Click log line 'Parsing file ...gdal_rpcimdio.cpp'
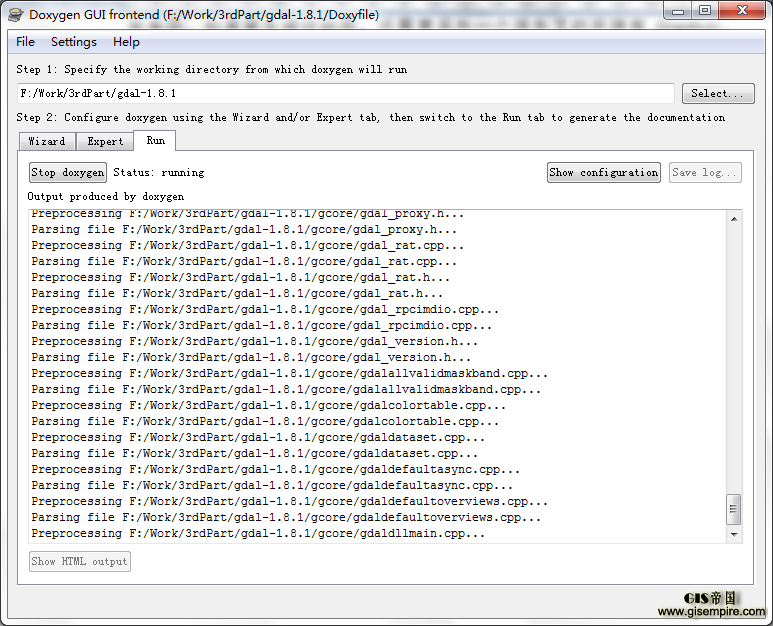773x626 pixels. pyautogui.click(x=261, y=326)
